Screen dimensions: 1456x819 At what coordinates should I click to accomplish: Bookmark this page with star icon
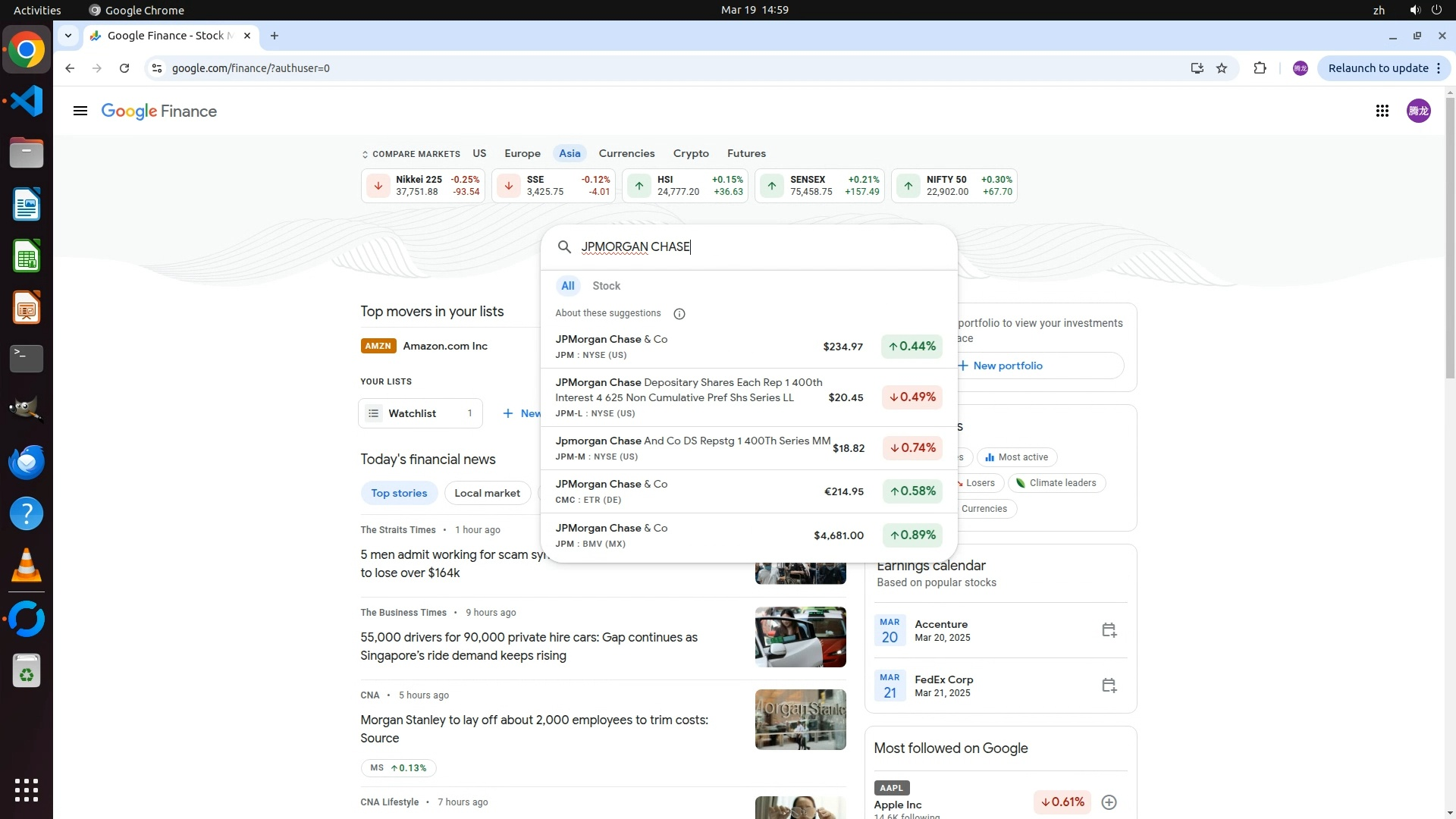pyautogui.click(x=1222, y=68)
